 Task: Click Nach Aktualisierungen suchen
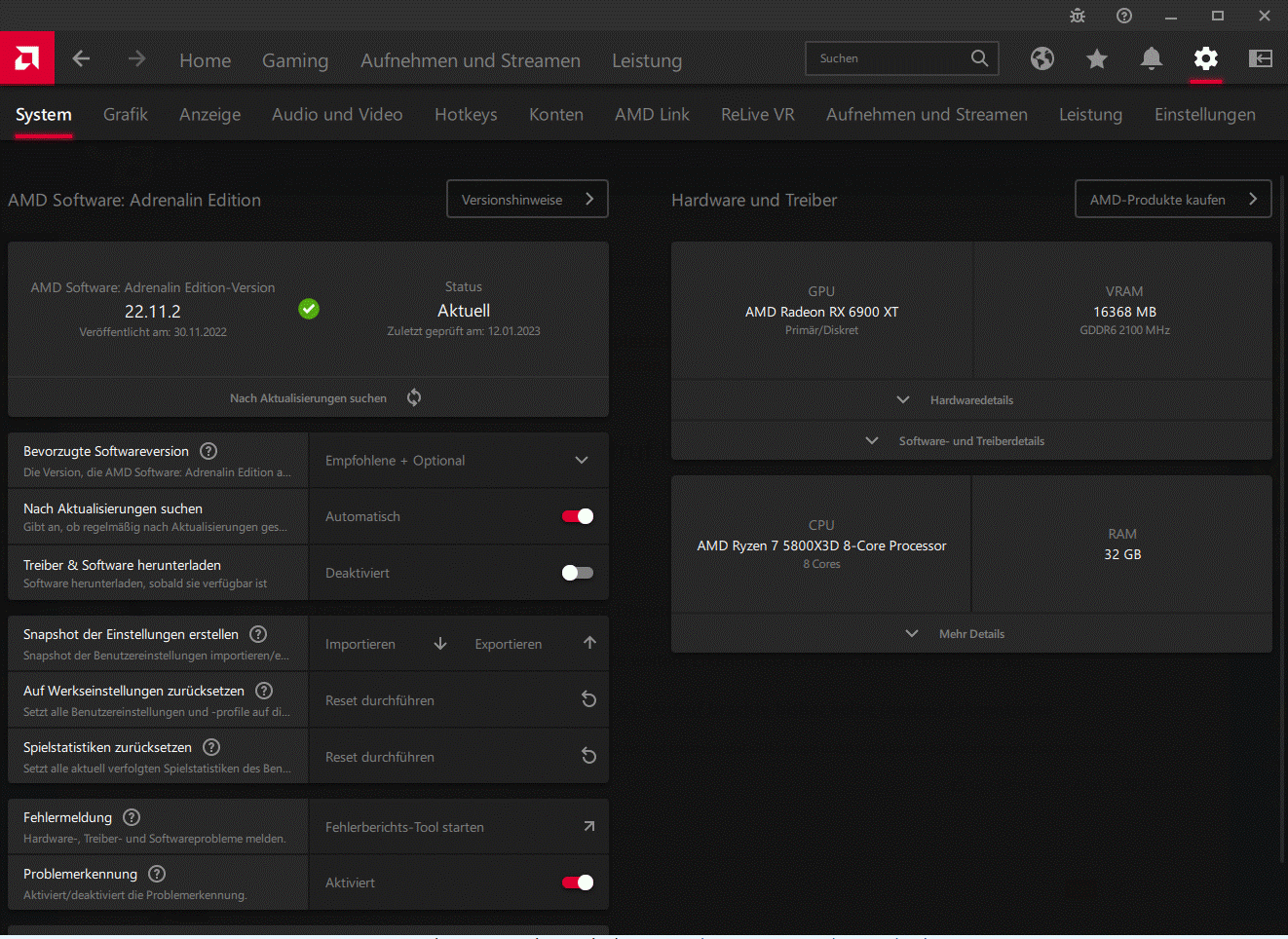click(x=308, y=398)
